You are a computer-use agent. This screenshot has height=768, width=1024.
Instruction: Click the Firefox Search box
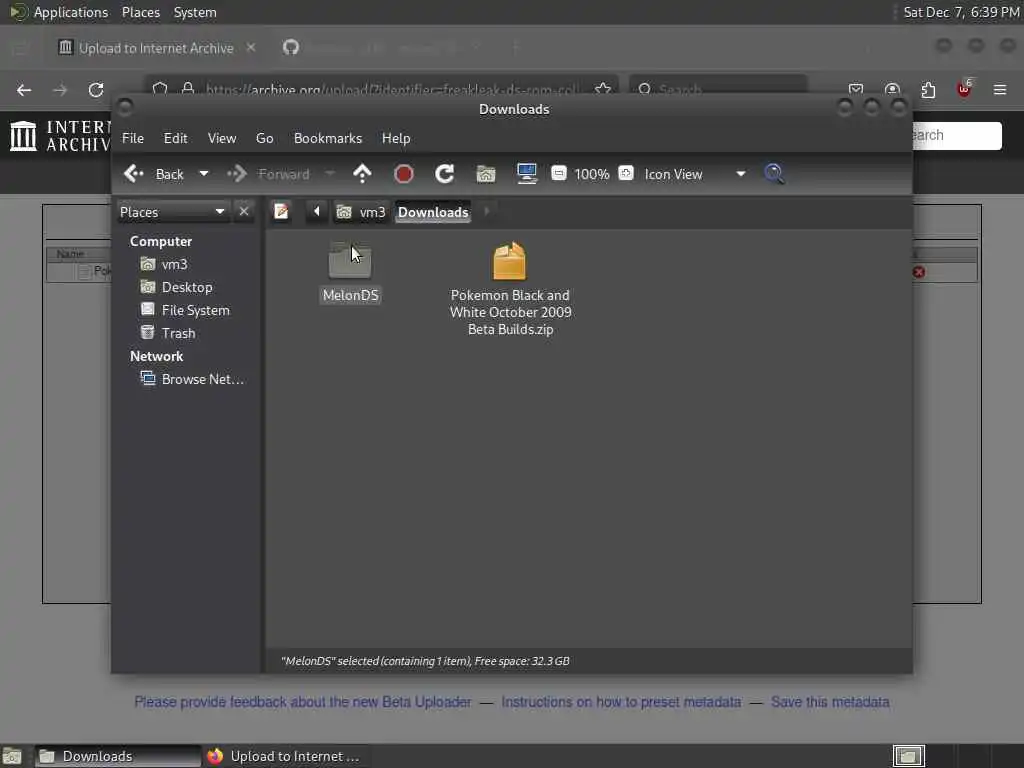point(717,89)
